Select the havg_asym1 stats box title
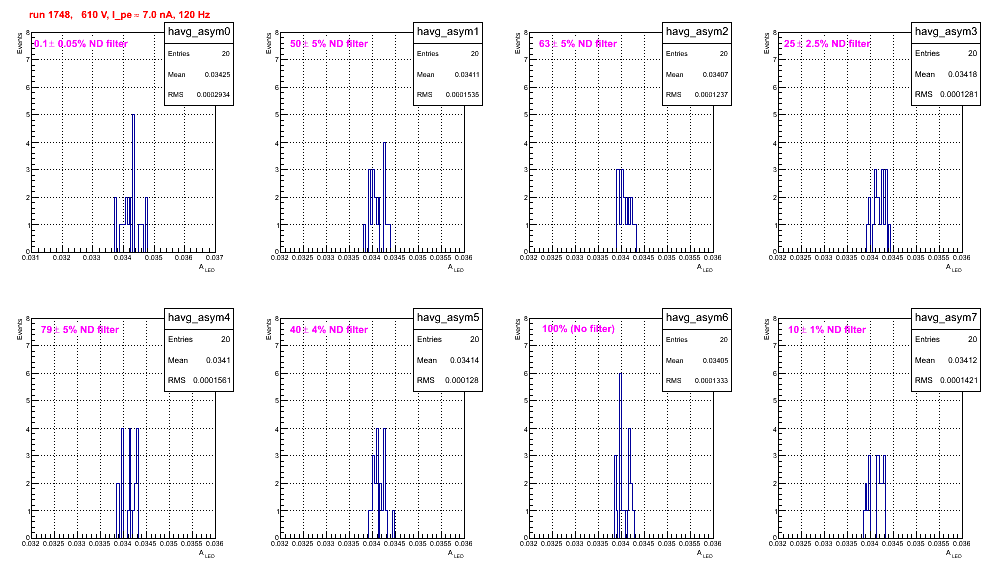Image resolution: width=996 pixels, height=572 pixels. (x=448, y=31)
